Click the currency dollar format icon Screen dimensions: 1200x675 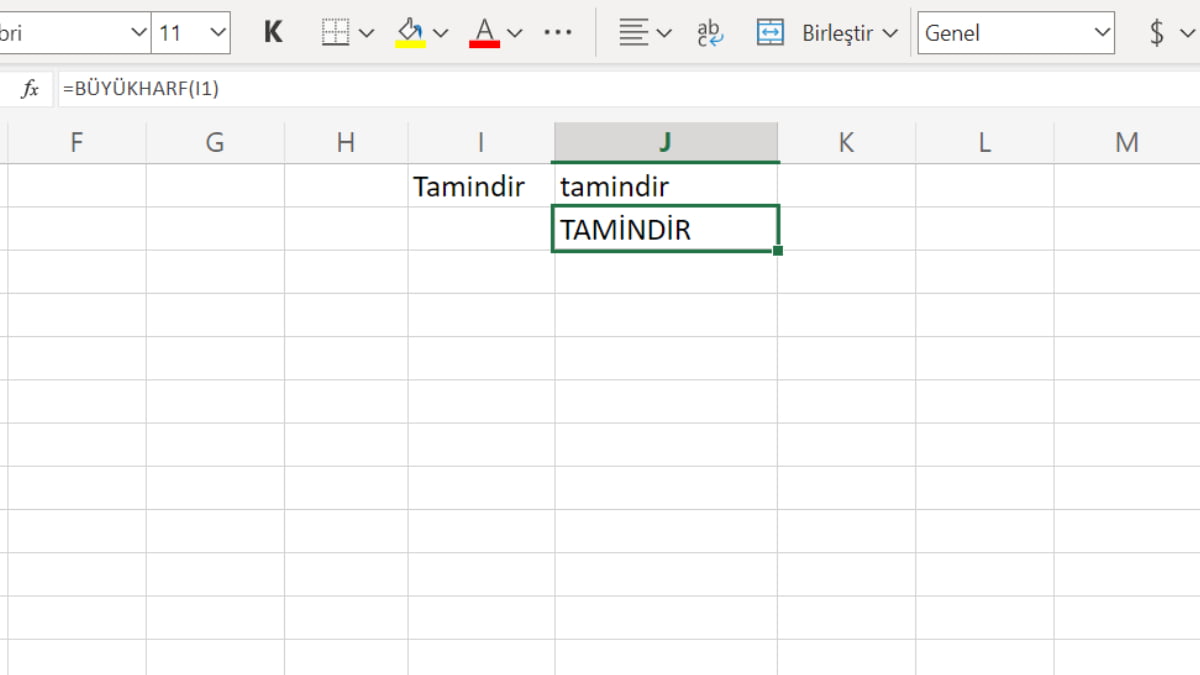[1157, 33]
